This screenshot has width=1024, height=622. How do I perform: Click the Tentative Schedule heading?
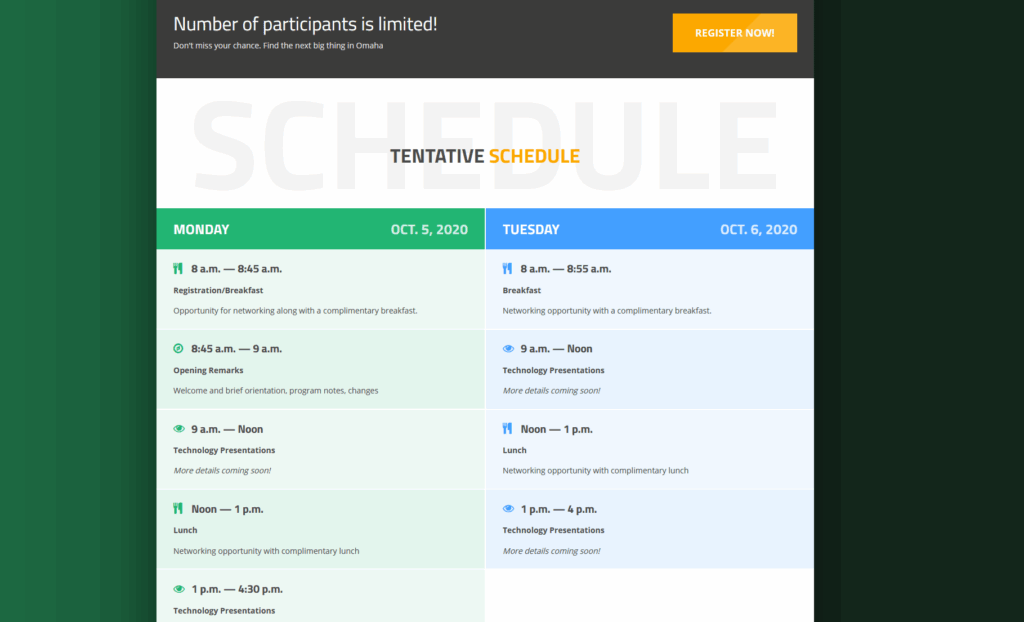485,156
